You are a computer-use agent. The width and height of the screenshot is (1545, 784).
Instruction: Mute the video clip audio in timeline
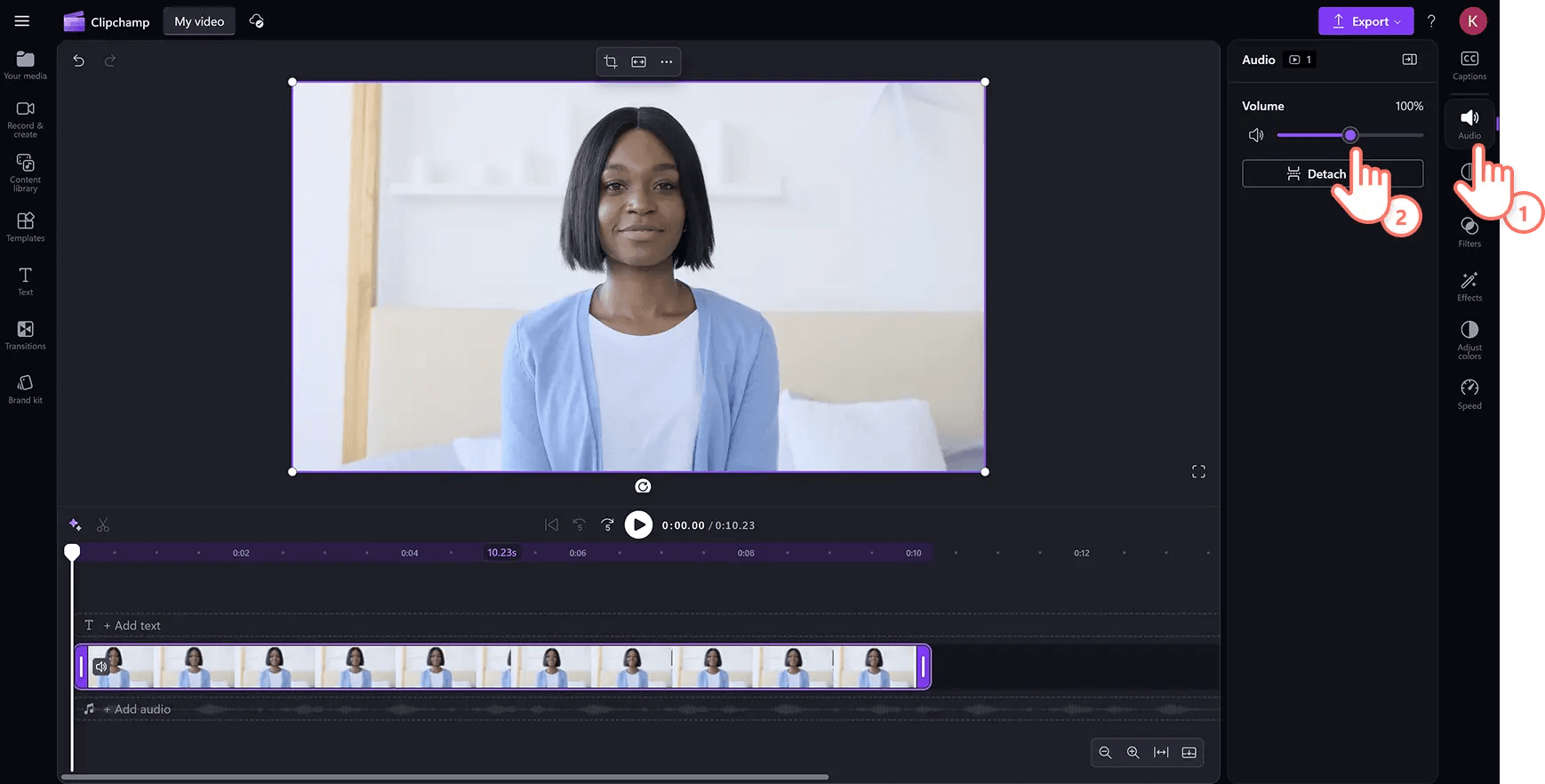tap(101, 667)
